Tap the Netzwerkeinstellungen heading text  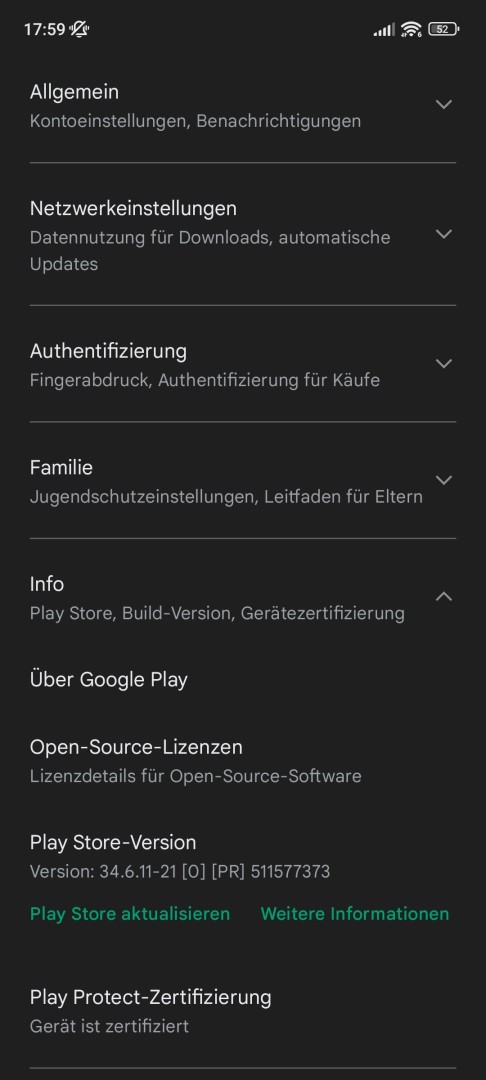(x=133, y=208)
